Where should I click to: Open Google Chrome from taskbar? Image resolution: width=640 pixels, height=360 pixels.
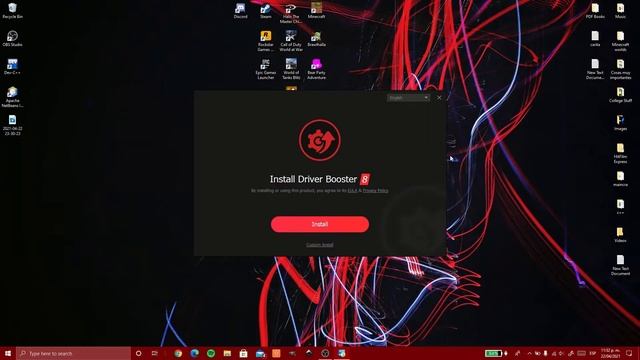(x=178, y=353)
